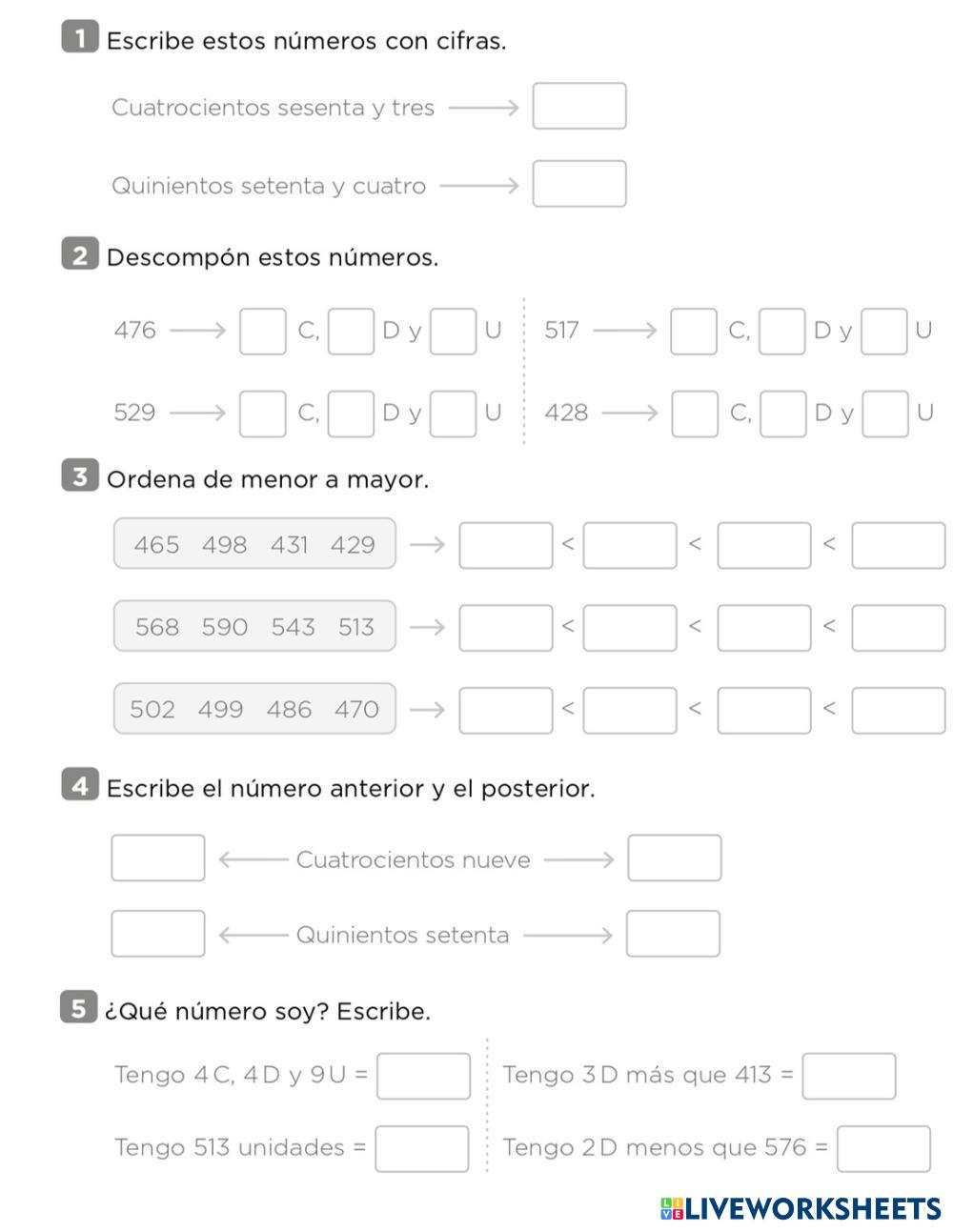Click answer box for Tengo 513 unidades
The image size is (953, 1232).
coord(422,1148)
